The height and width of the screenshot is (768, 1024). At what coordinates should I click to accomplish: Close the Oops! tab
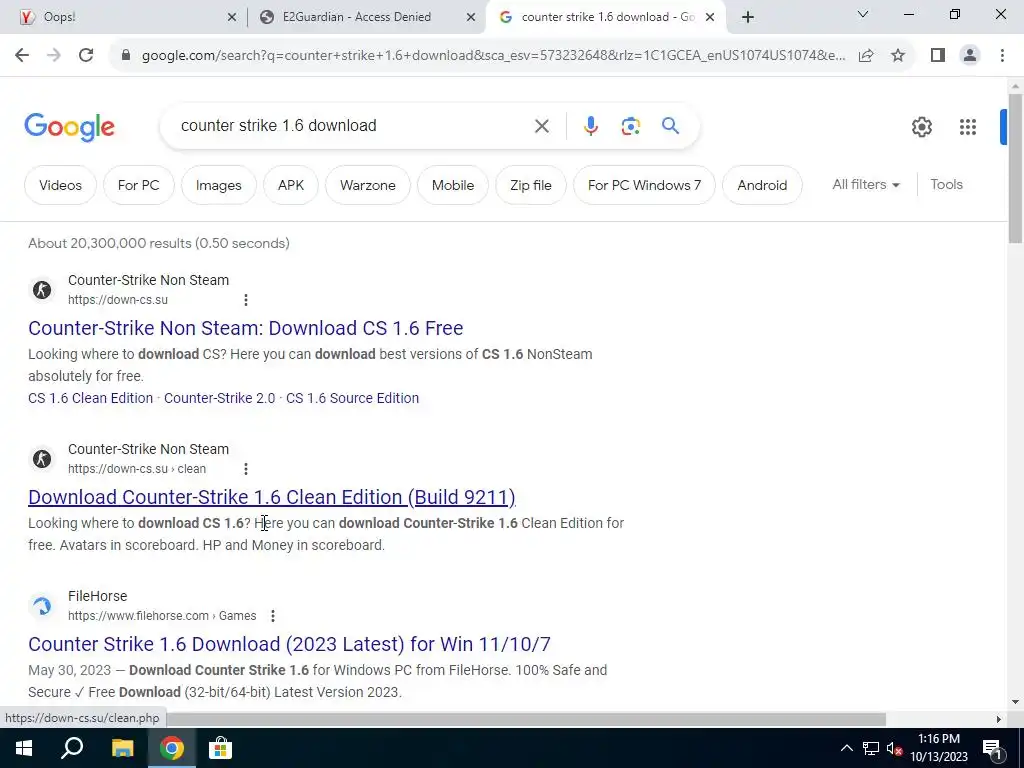pyautogui.click(x=232, y=18)
